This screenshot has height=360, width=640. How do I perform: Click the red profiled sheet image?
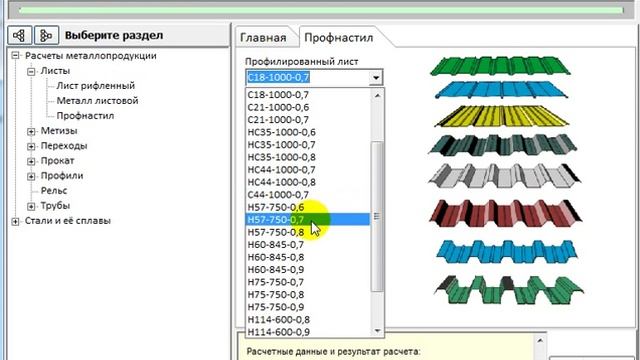point(506,214)
